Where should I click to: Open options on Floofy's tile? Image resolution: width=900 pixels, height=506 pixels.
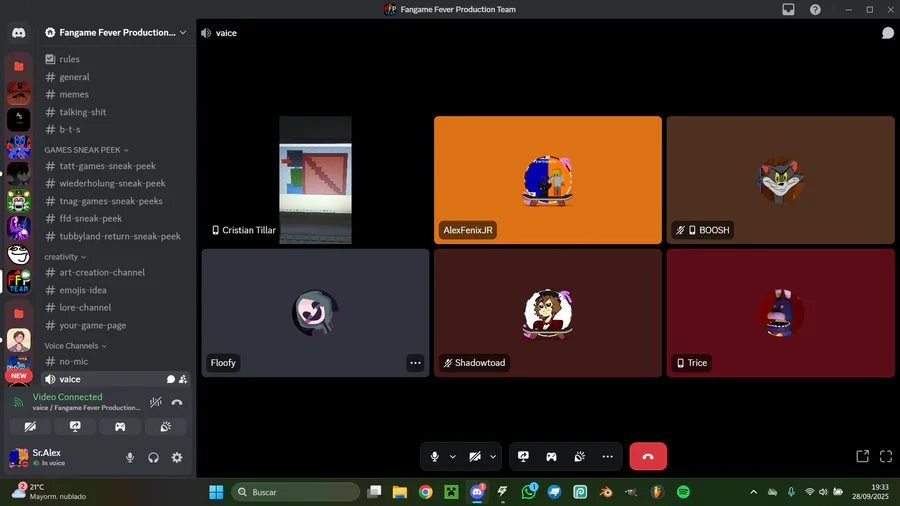[415, 363]
